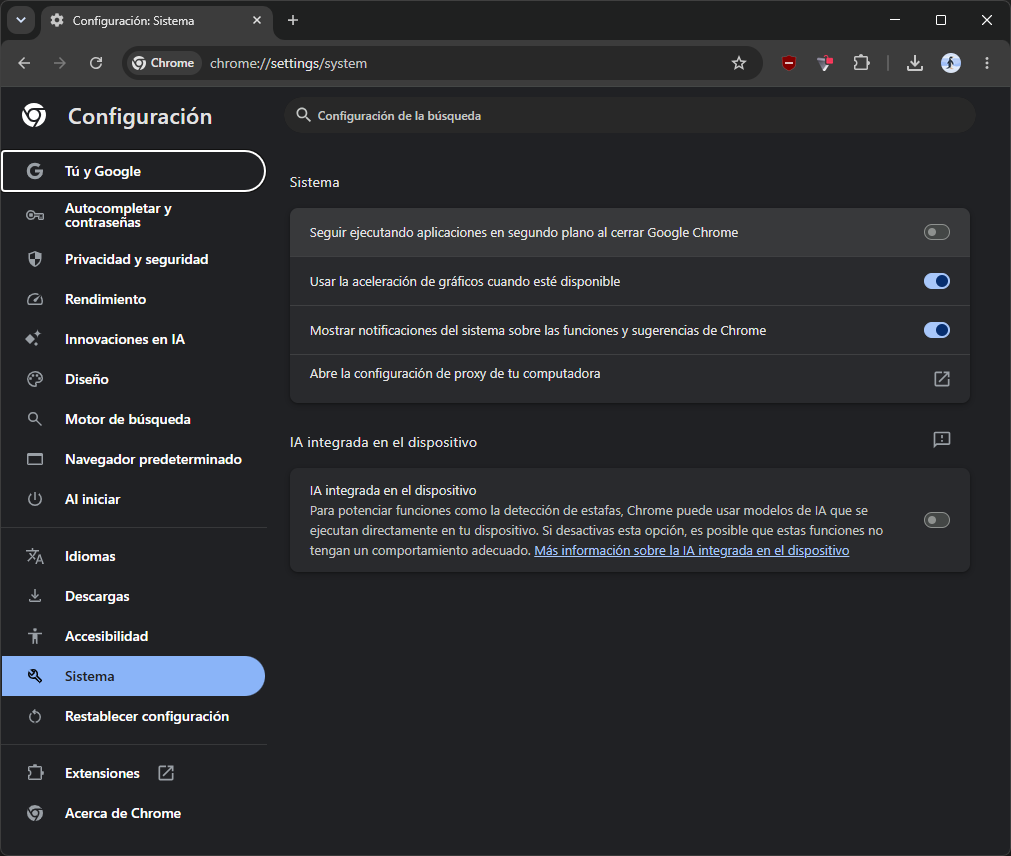Image resolution: width=1011 pixels, height=856 pixels.
Task: Open a new tab with plus button
Action: [x=293, y=20]
